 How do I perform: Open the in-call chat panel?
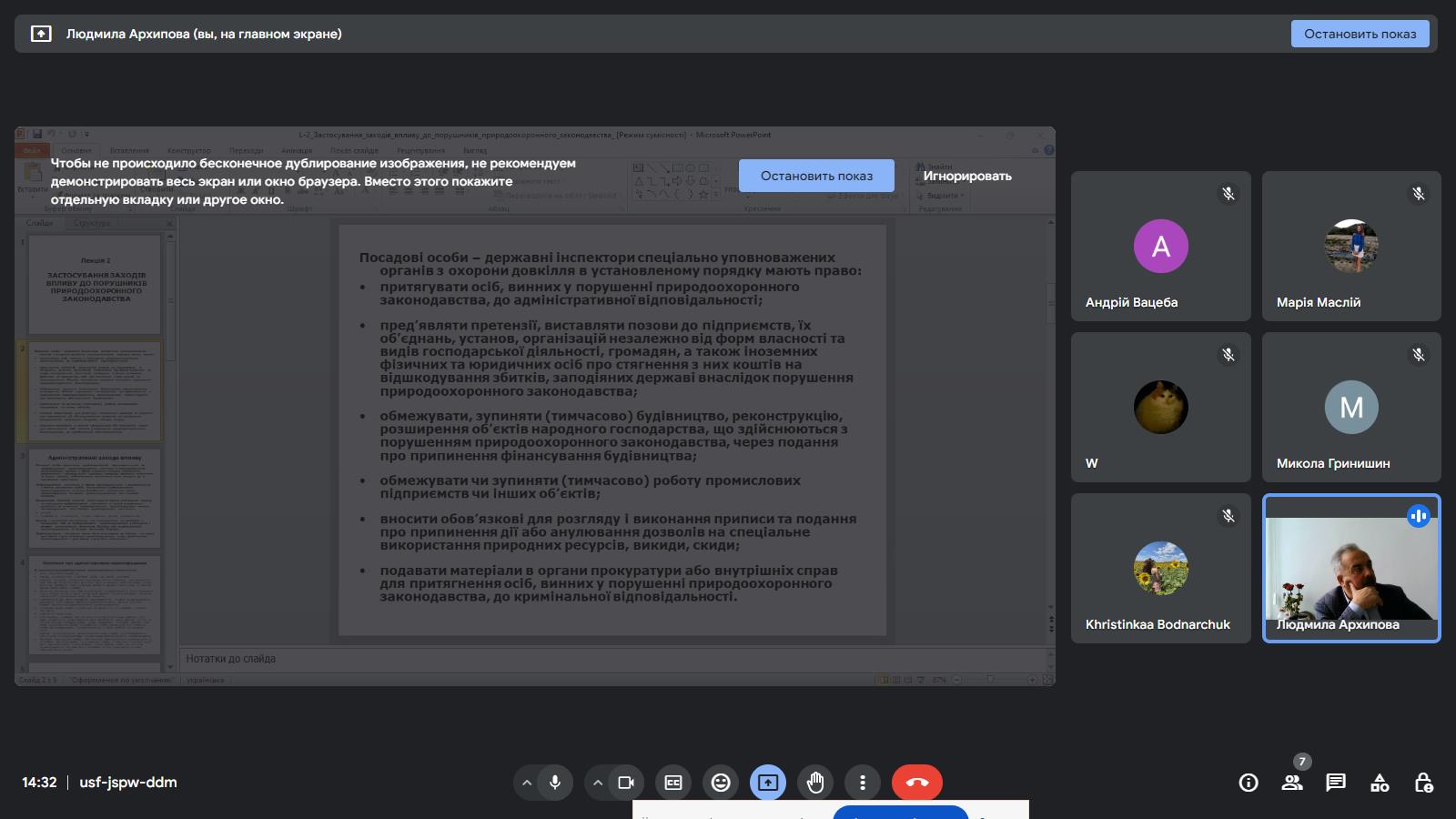tap(1336, 782)
